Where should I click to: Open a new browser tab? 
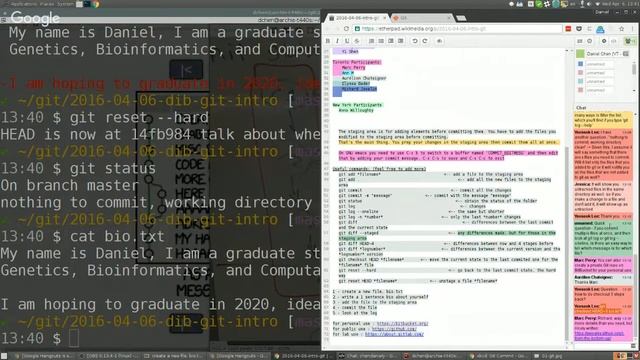point(461,18)
